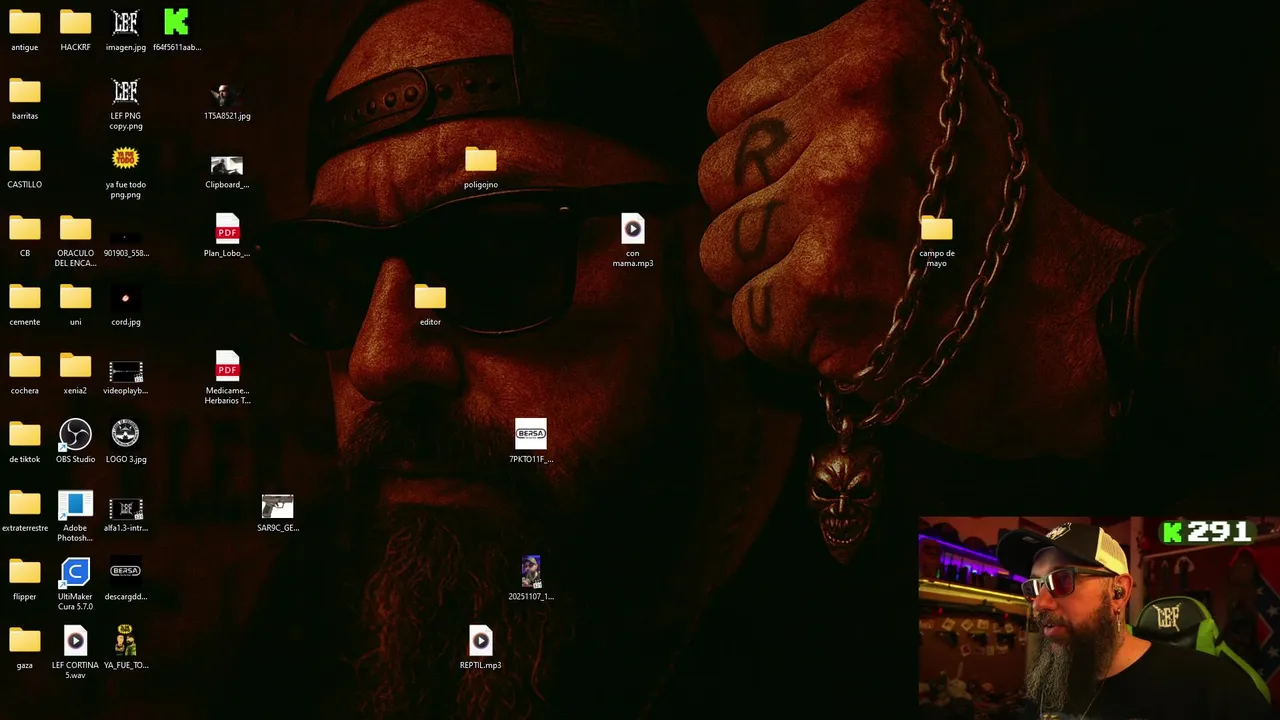Select the videoplayb video file
Screen dimensions: 1280x720
coord(125,372)
